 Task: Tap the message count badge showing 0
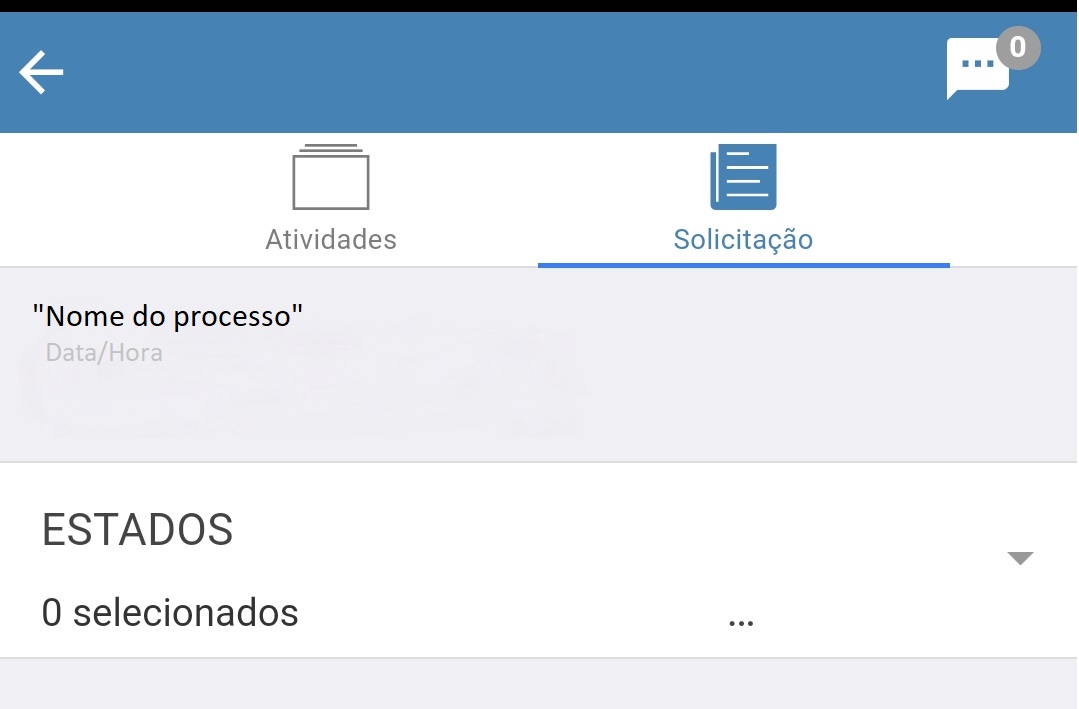tap(1018, 47)
